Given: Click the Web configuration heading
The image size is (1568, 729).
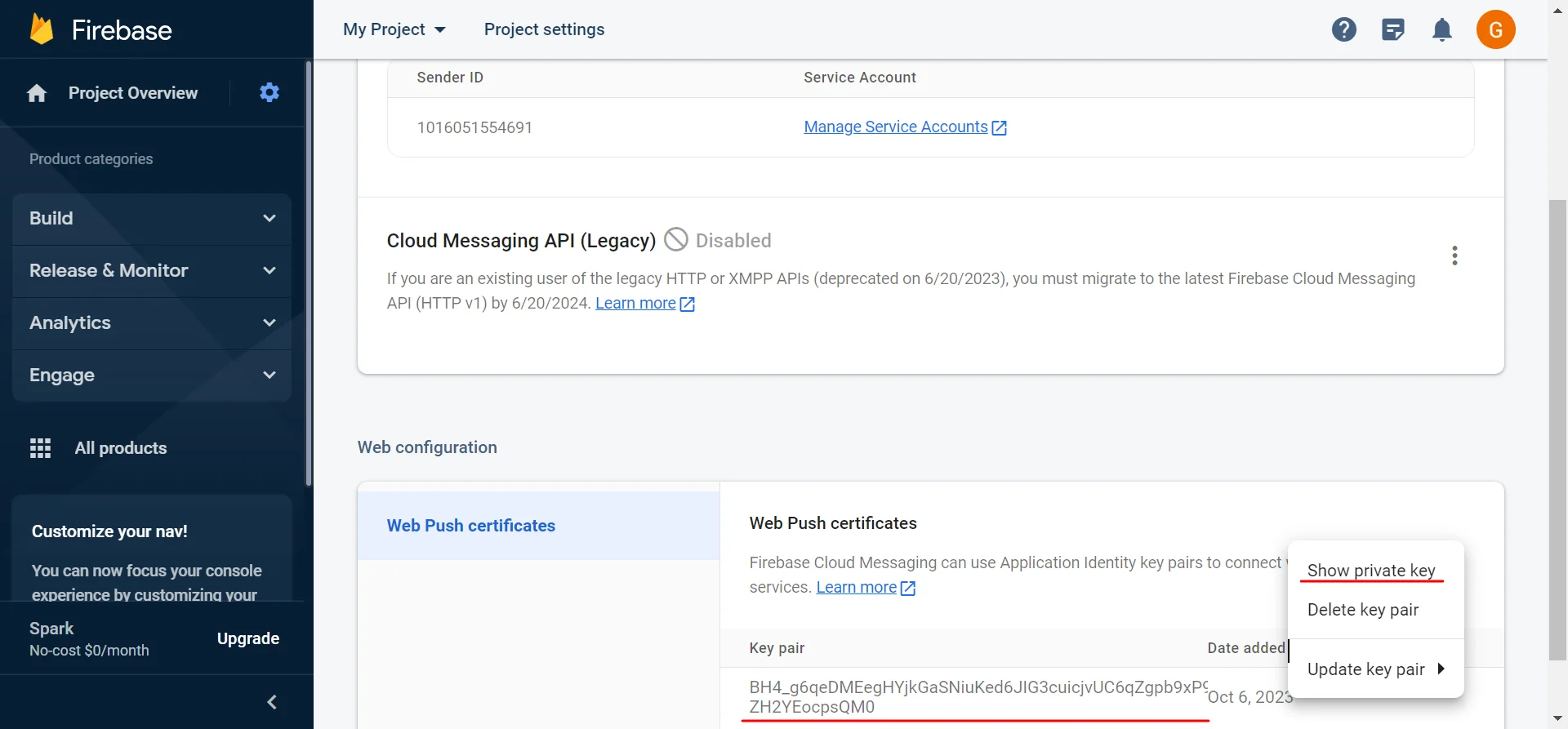Looking at the screenshot, I should [427, 447].
